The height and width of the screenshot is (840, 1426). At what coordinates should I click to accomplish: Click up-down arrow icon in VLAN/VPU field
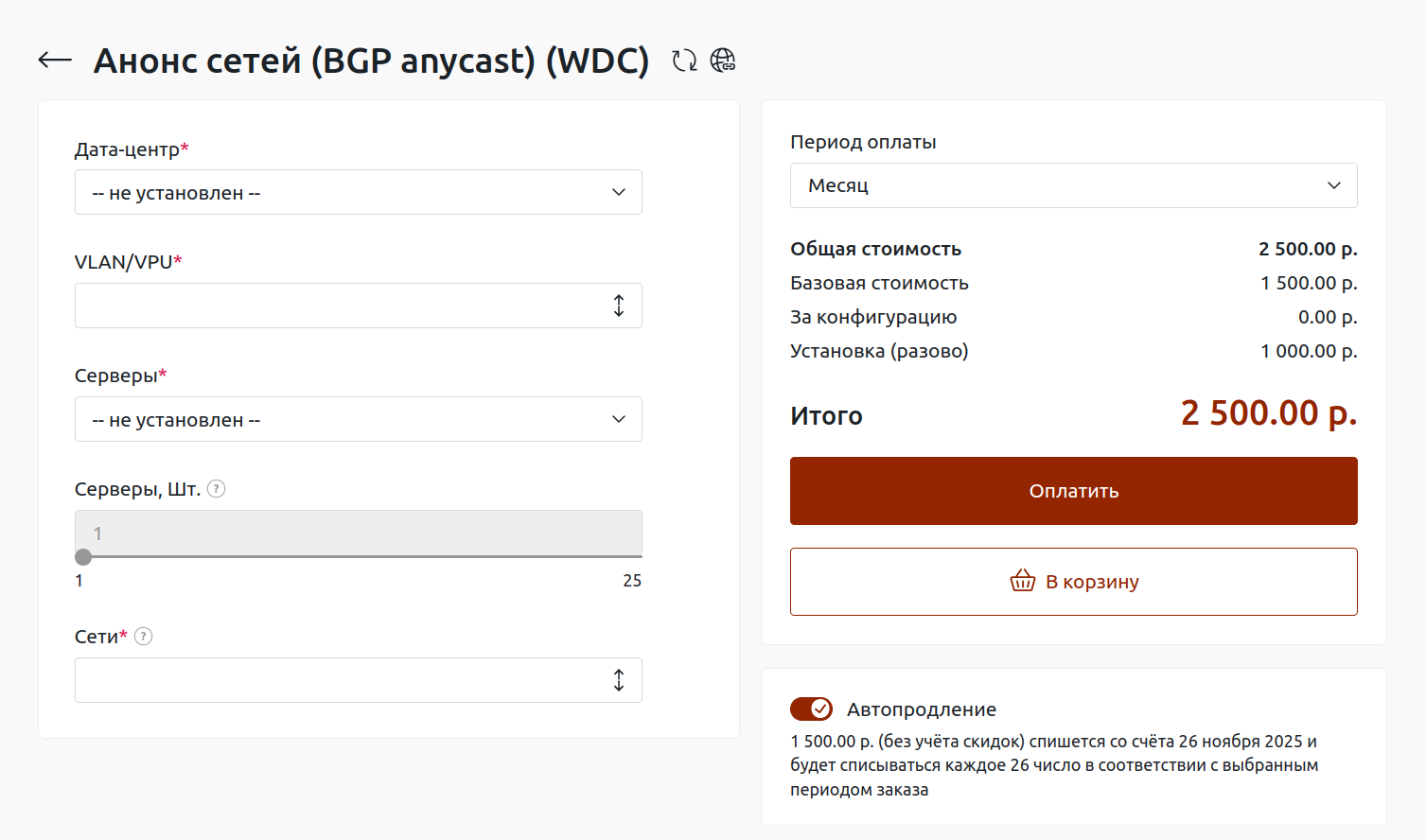pos(619,306)
